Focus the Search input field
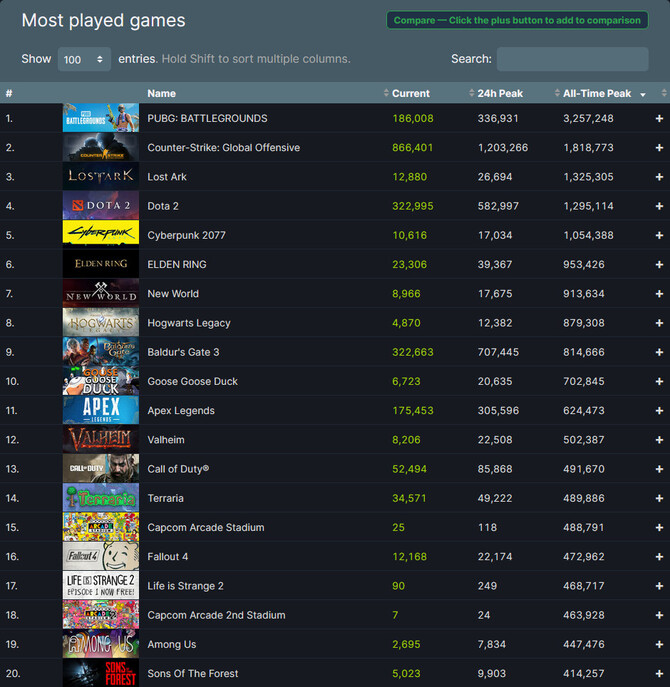This screenshot has width=670, height=687. pyautogui.click(x=572, y=59)
